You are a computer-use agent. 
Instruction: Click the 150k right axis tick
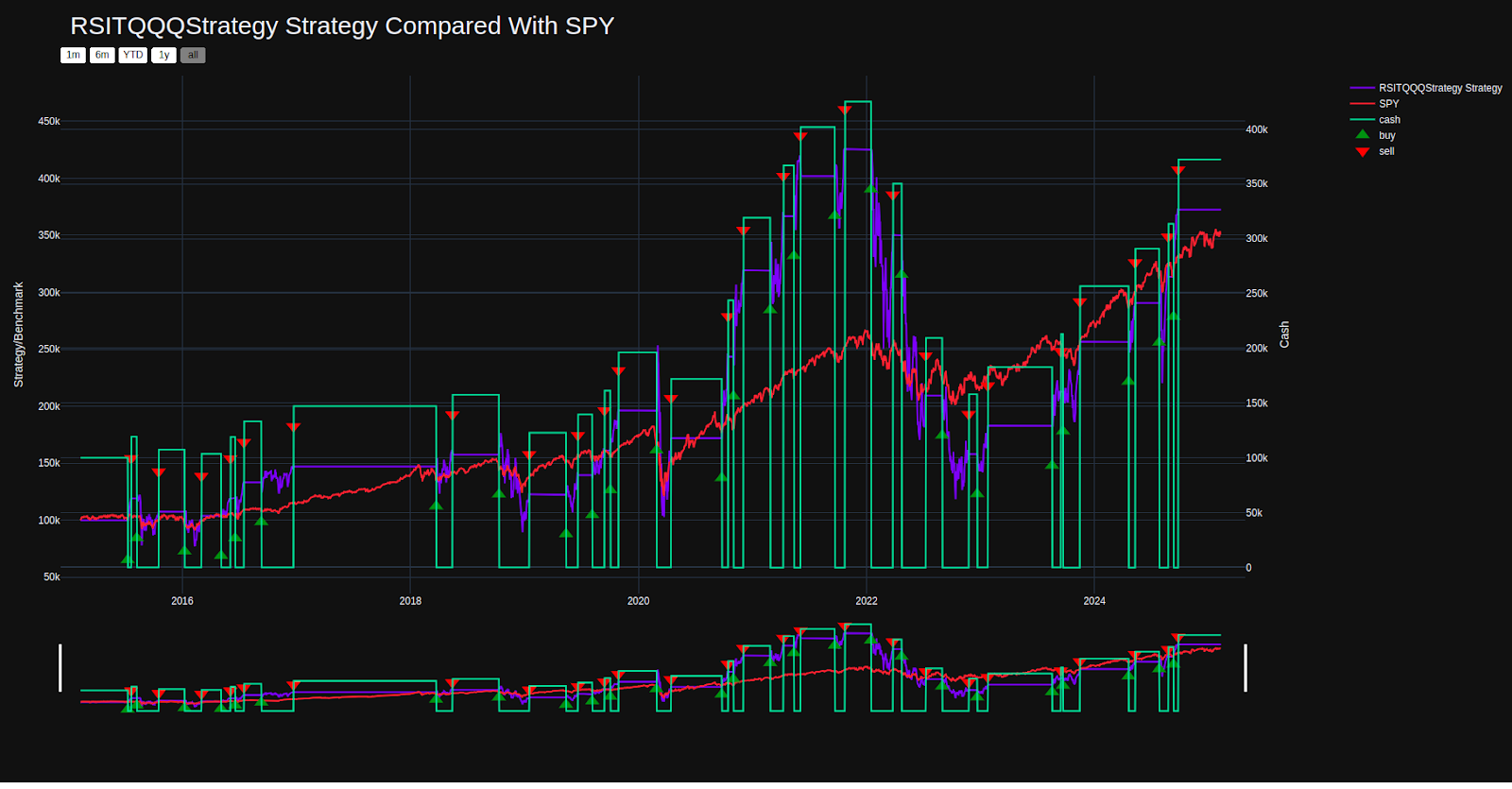click(x=1257, y=403)
